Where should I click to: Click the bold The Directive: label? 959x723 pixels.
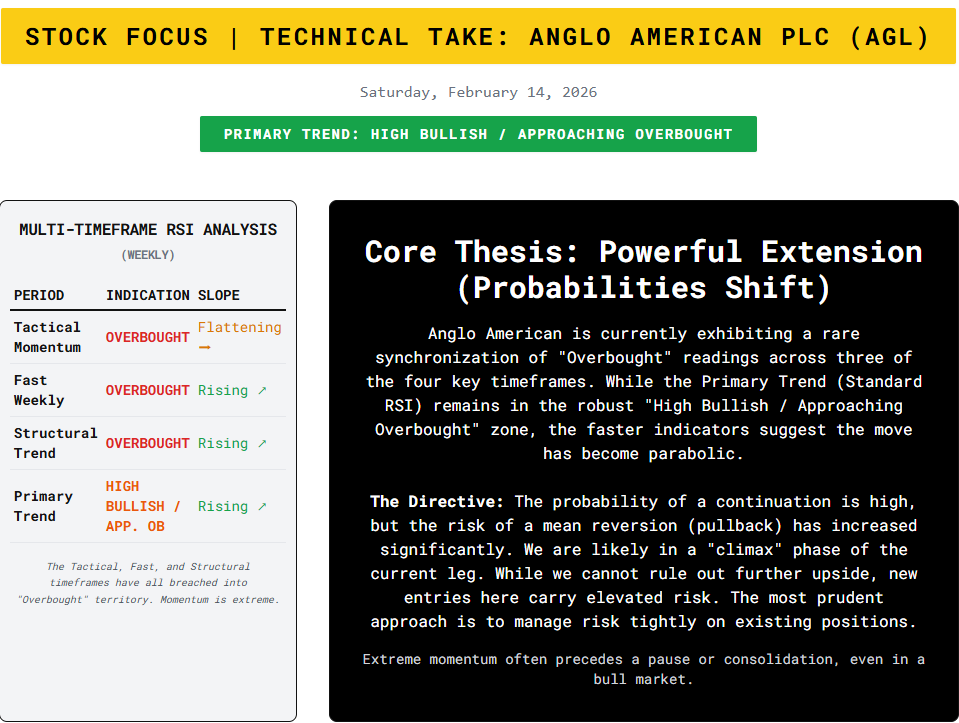click(x=437, y=502)
